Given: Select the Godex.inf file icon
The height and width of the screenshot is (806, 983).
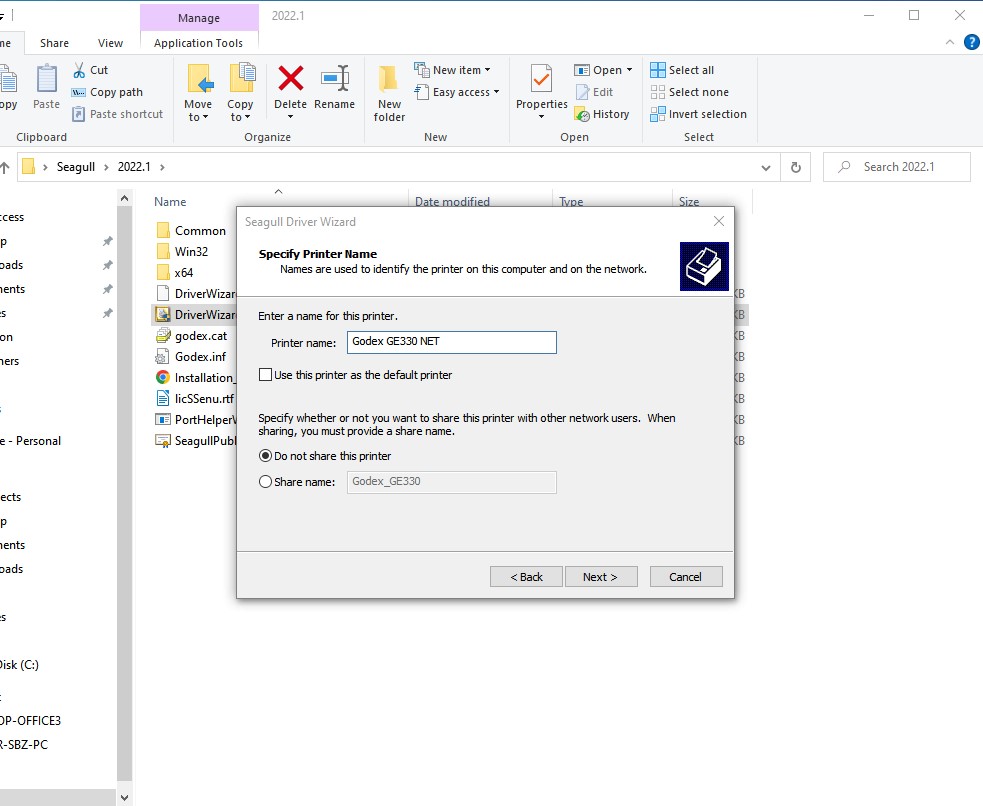Looking at the screenshot, I should point(162,357).
